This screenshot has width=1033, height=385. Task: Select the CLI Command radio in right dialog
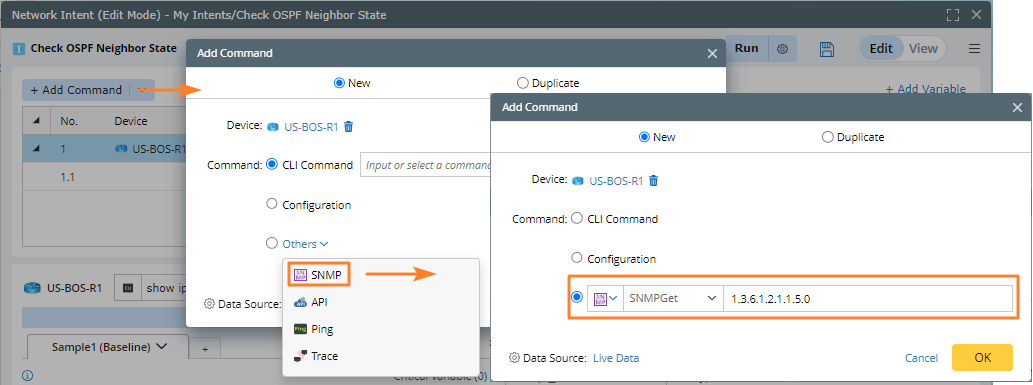pos(577,218)
